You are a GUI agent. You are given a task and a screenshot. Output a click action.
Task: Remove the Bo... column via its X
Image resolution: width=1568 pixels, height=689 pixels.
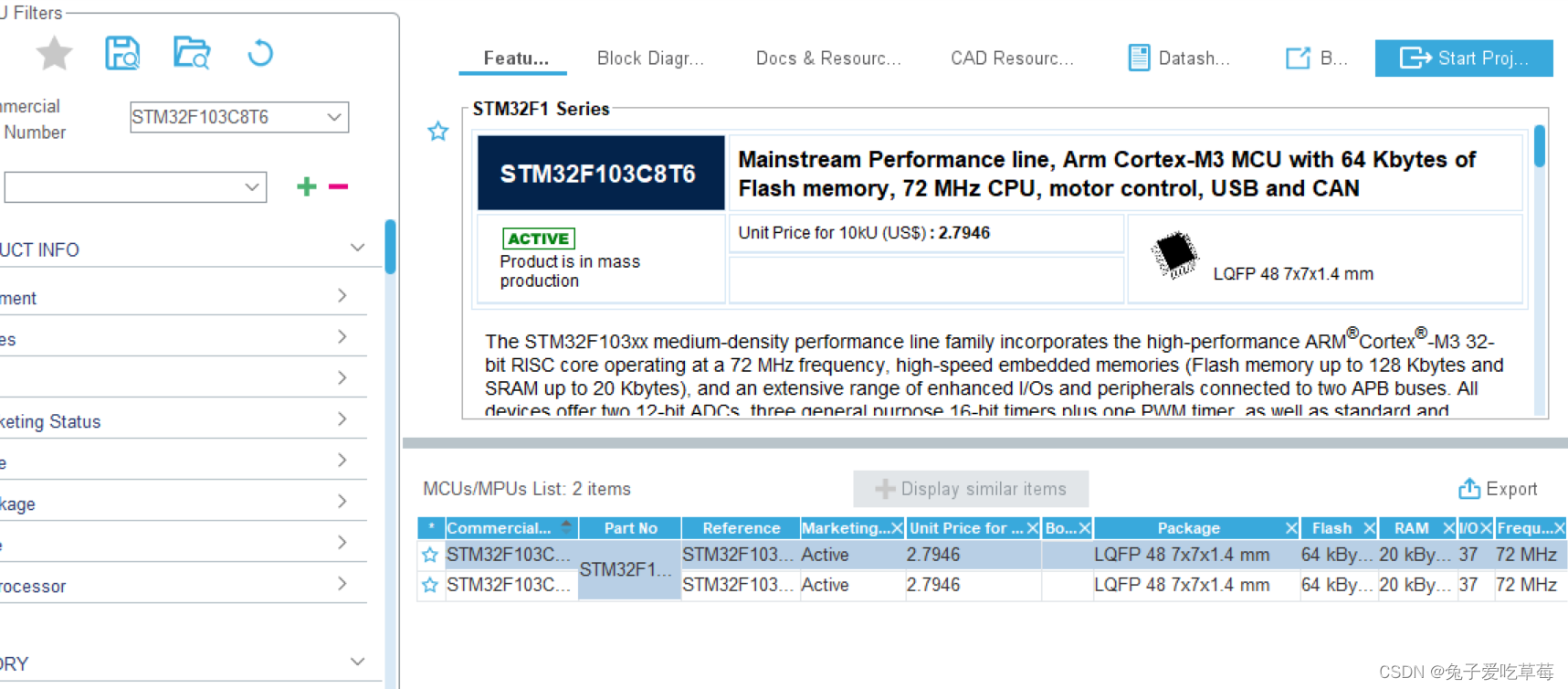click(x=1084, y=528)
